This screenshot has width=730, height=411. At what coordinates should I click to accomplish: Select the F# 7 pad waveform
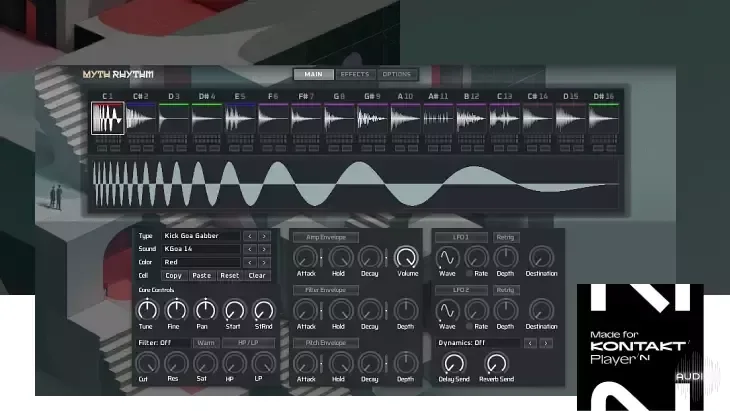click(306, 119)
